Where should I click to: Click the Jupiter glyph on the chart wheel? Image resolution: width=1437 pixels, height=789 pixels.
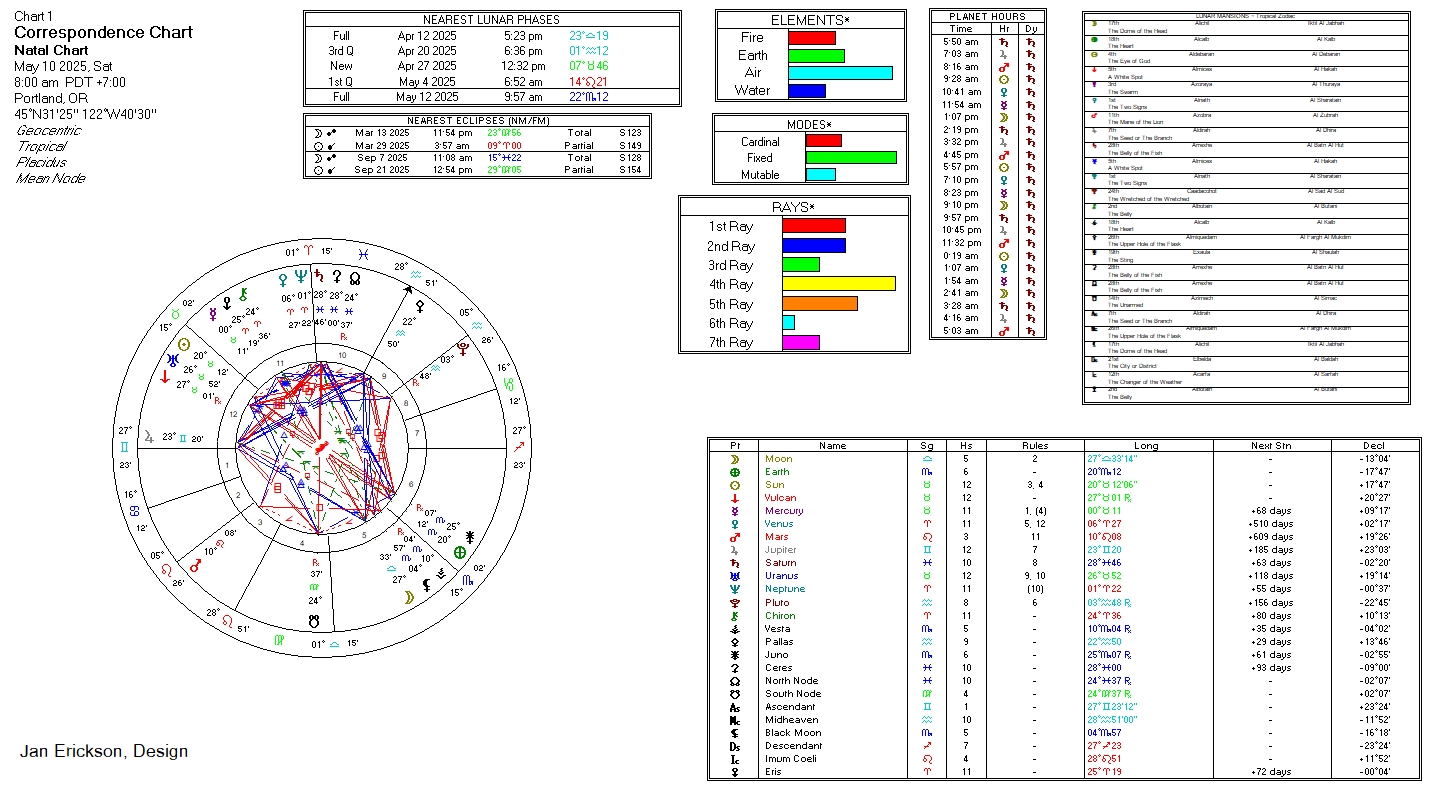150,436
